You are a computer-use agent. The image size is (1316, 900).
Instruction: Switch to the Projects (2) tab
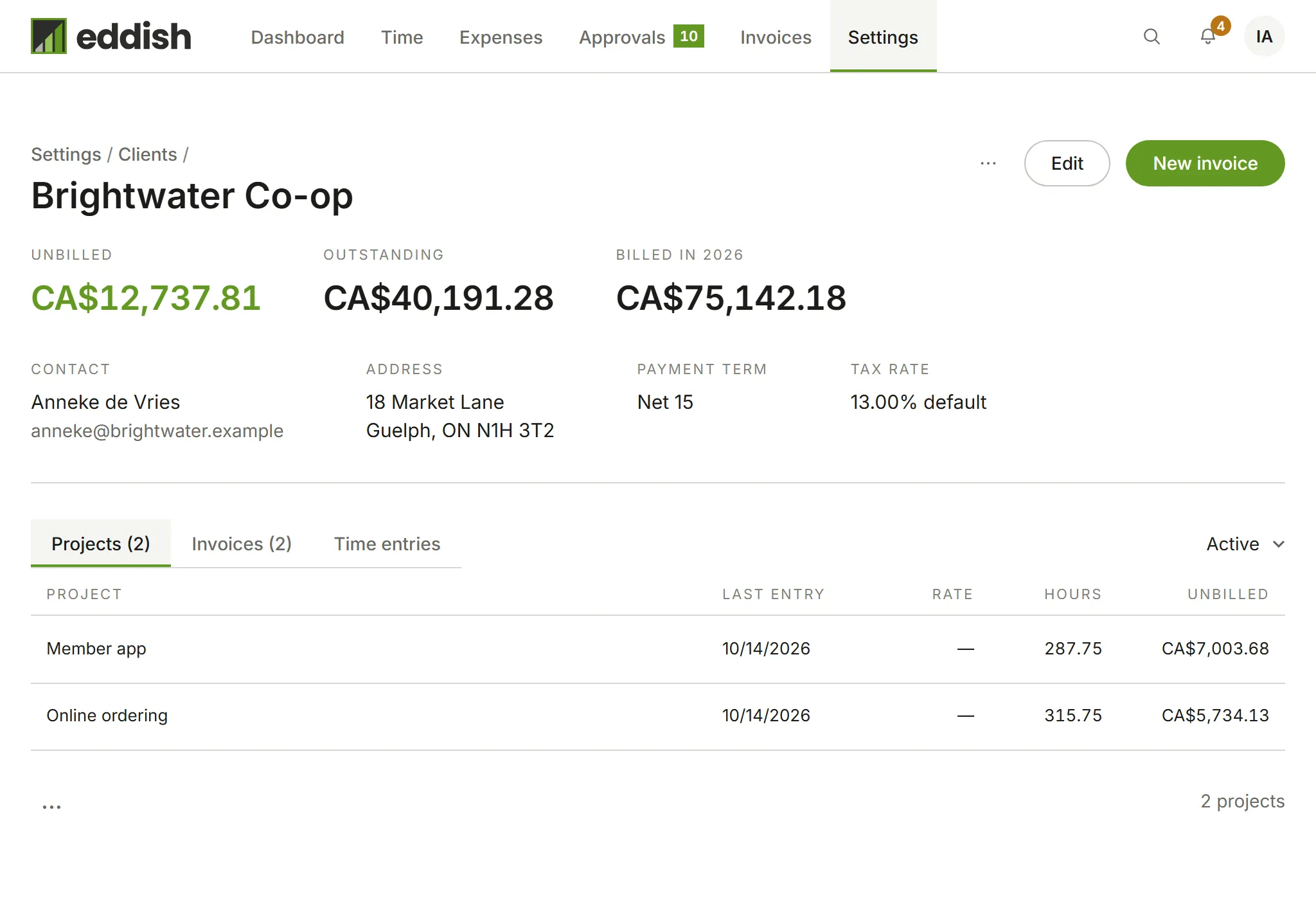pyautogui.click(x=101, y=544)
